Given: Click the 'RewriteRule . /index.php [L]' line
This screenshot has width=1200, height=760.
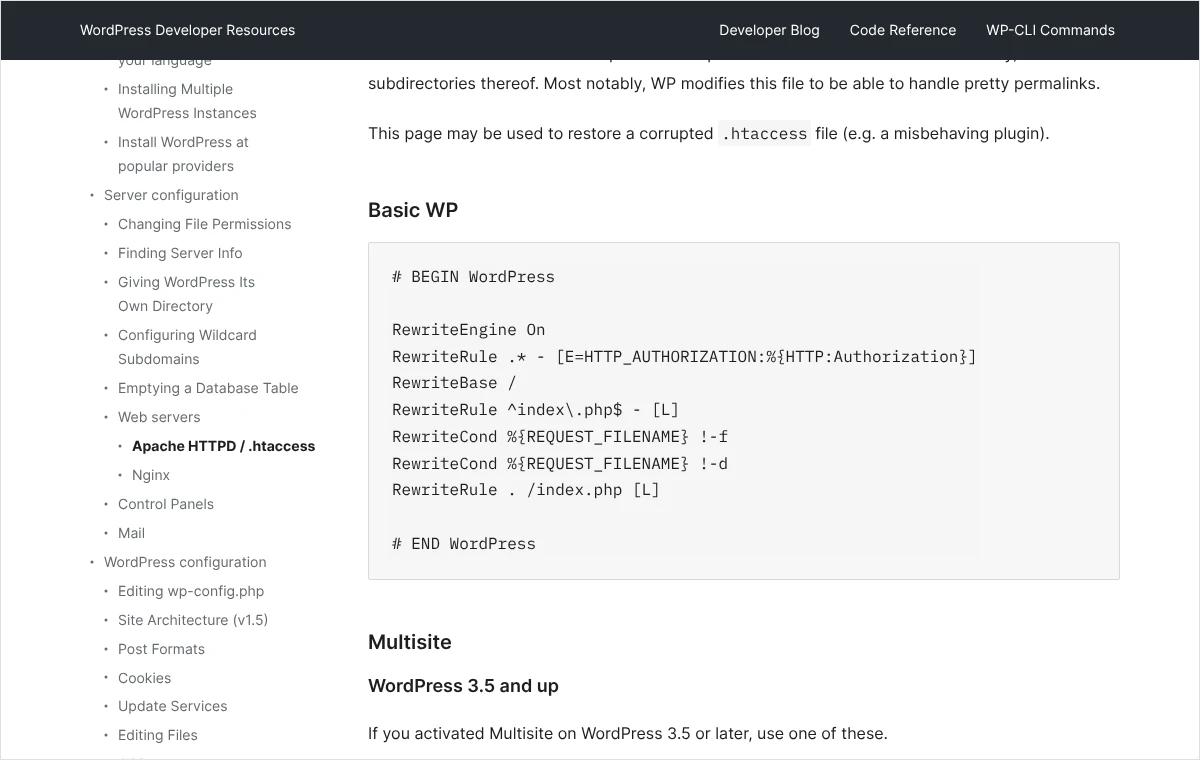Looking at the screenshot, I should click(x=526, y=490).
